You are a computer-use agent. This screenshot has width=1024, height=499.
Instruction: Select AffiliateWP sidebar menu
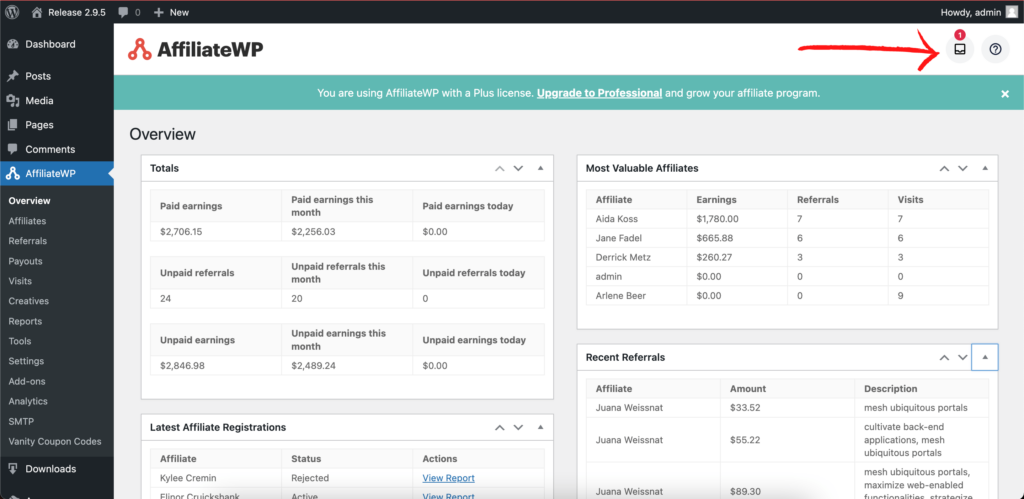pos(57,174)
